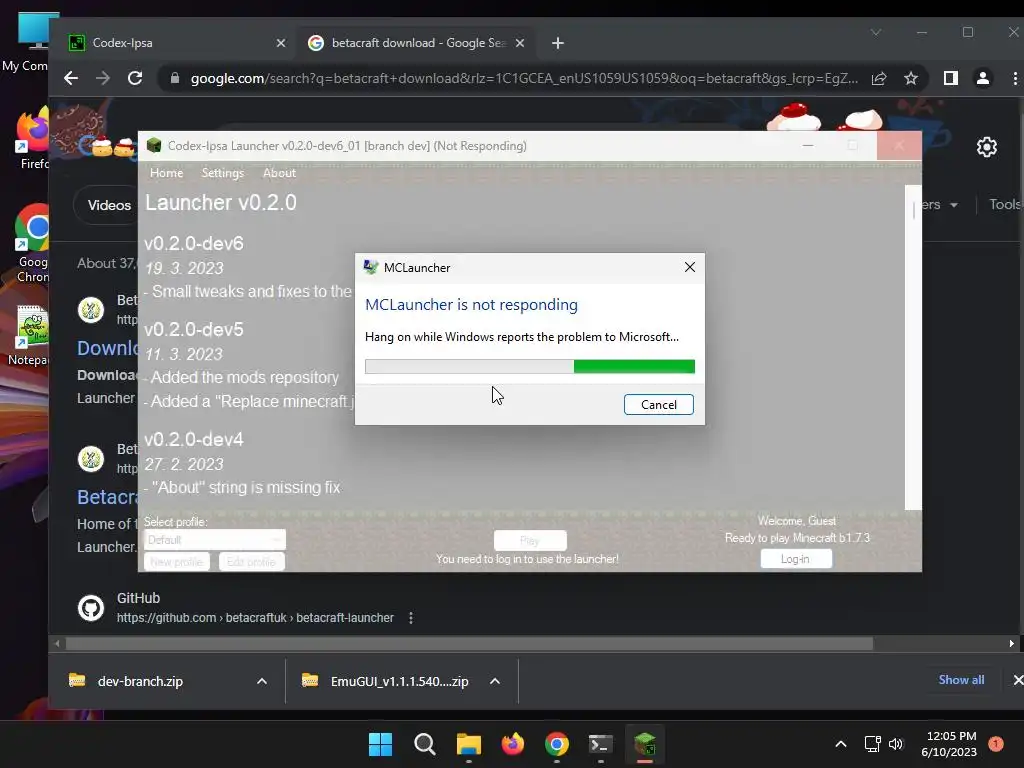Click New profile button in launcher
Viewport: 1024px width, 768px height.
tap(176, 562)
